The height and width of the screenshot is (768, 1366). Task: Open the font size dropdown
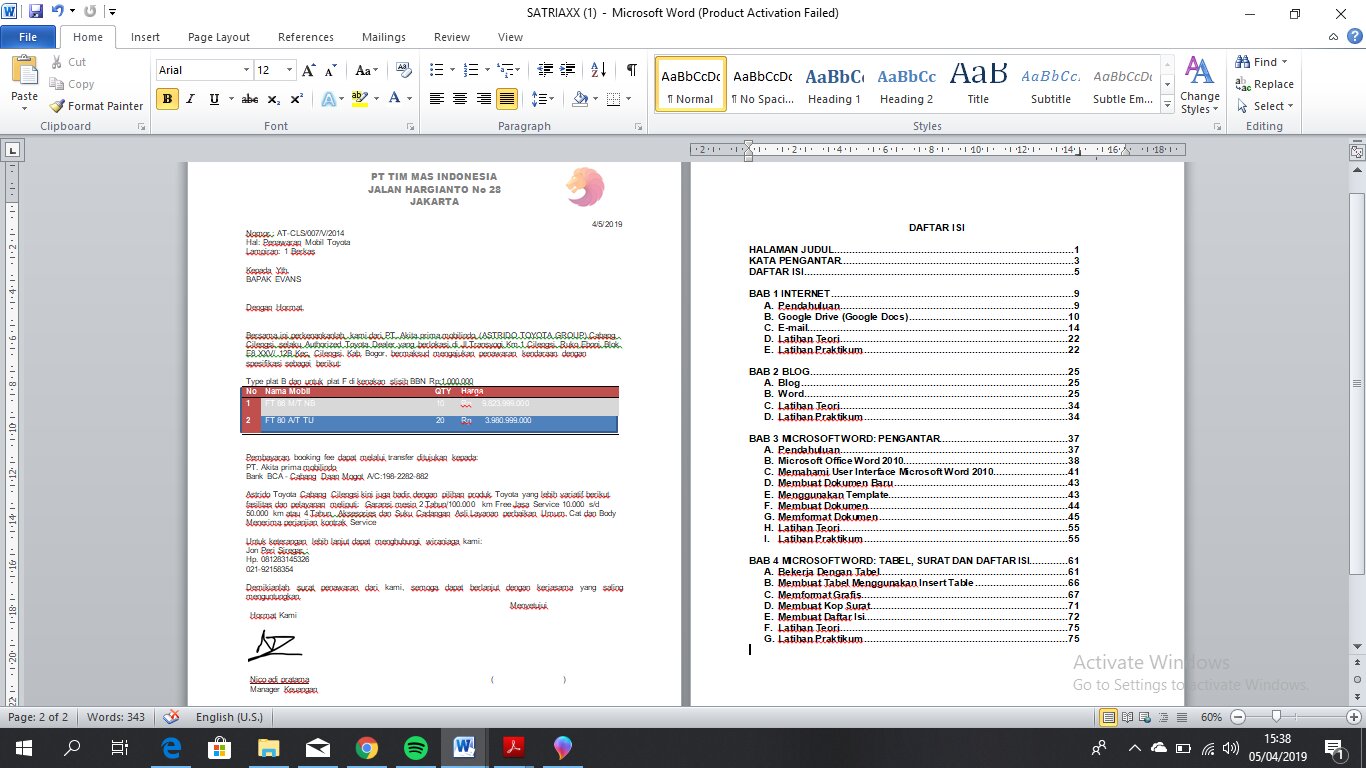(x=290, y=70)
